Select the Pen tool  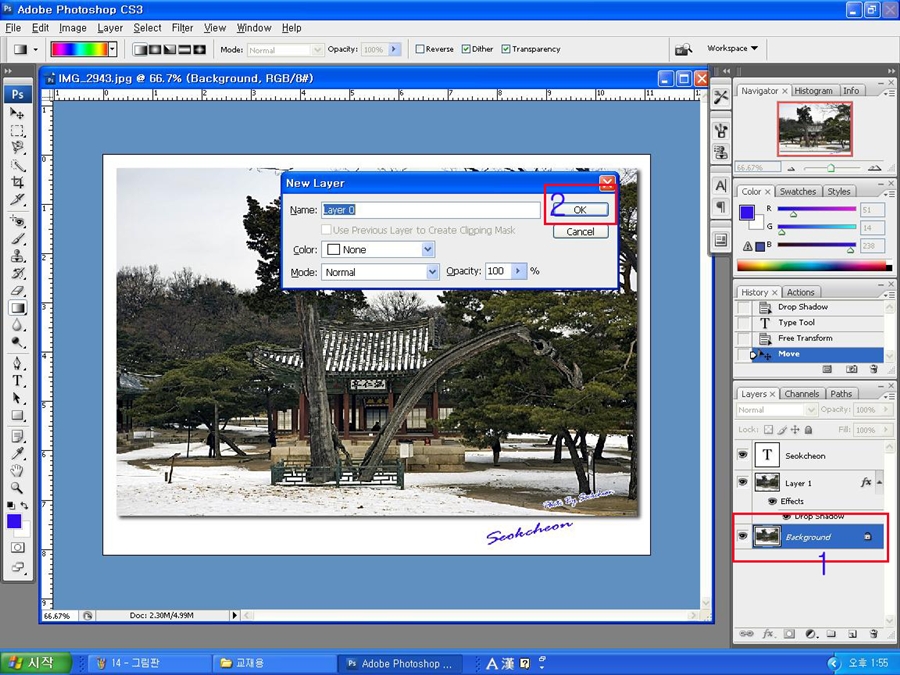click(17, 363)
